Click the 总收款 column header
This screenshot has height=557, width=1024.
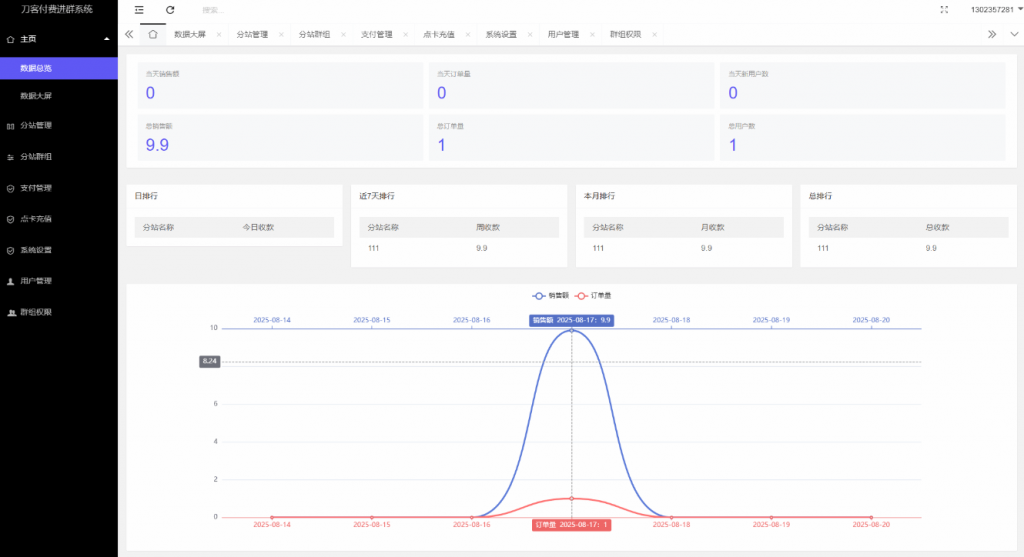937,227
